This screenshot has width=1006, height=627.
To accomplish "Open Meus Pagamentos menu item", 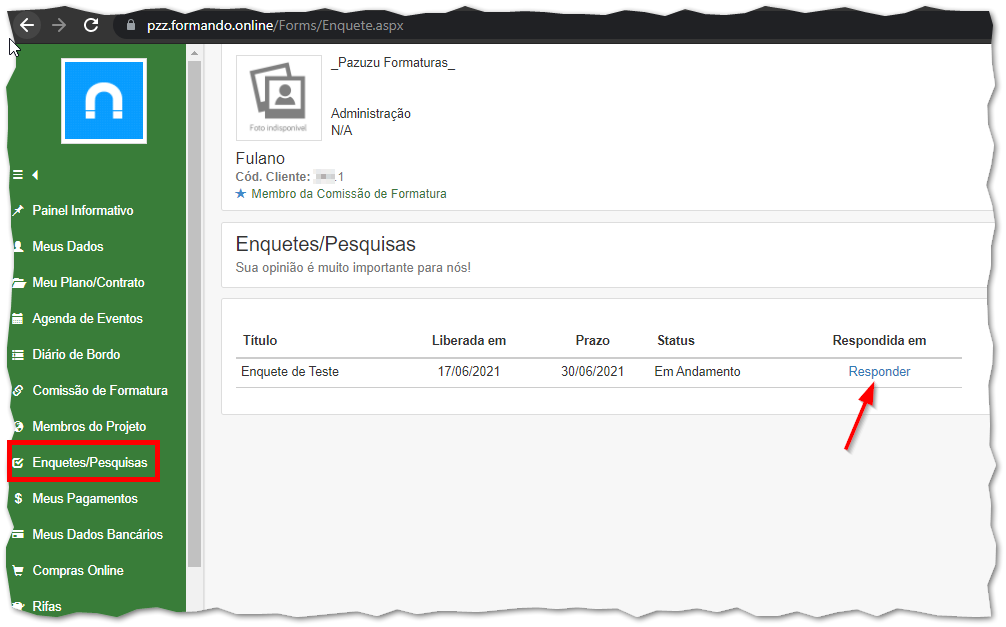I will pyautogui.click(x=85, y=498).
